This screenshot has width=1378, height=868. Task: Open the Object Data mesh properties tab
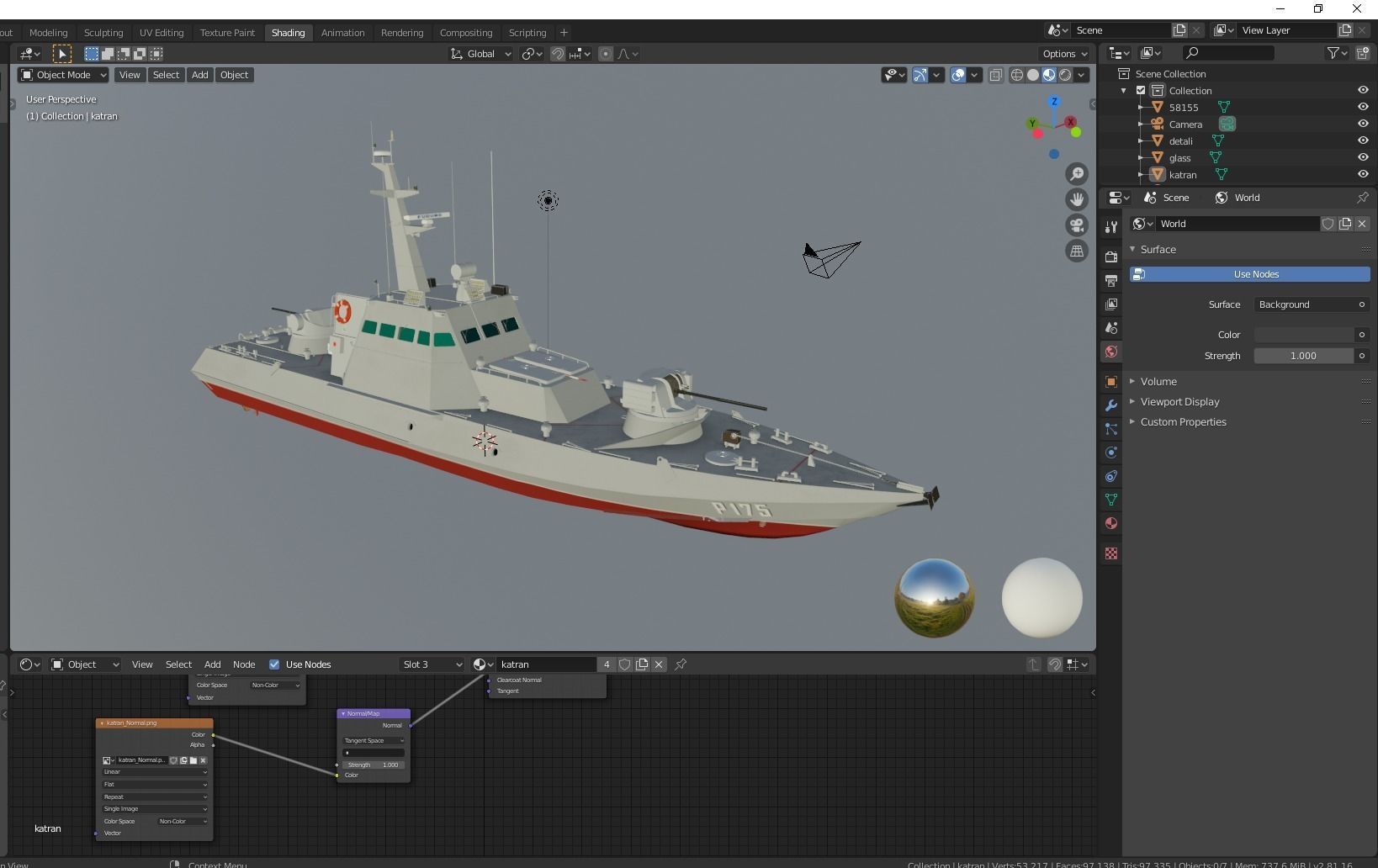[1111, 500]
